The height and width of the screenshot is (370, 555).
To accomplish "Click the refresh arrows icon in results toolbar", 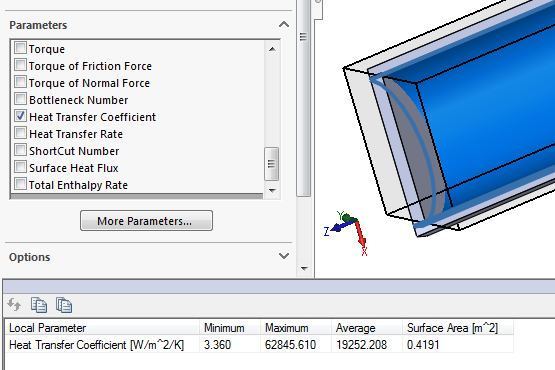I will pos(14,305).
